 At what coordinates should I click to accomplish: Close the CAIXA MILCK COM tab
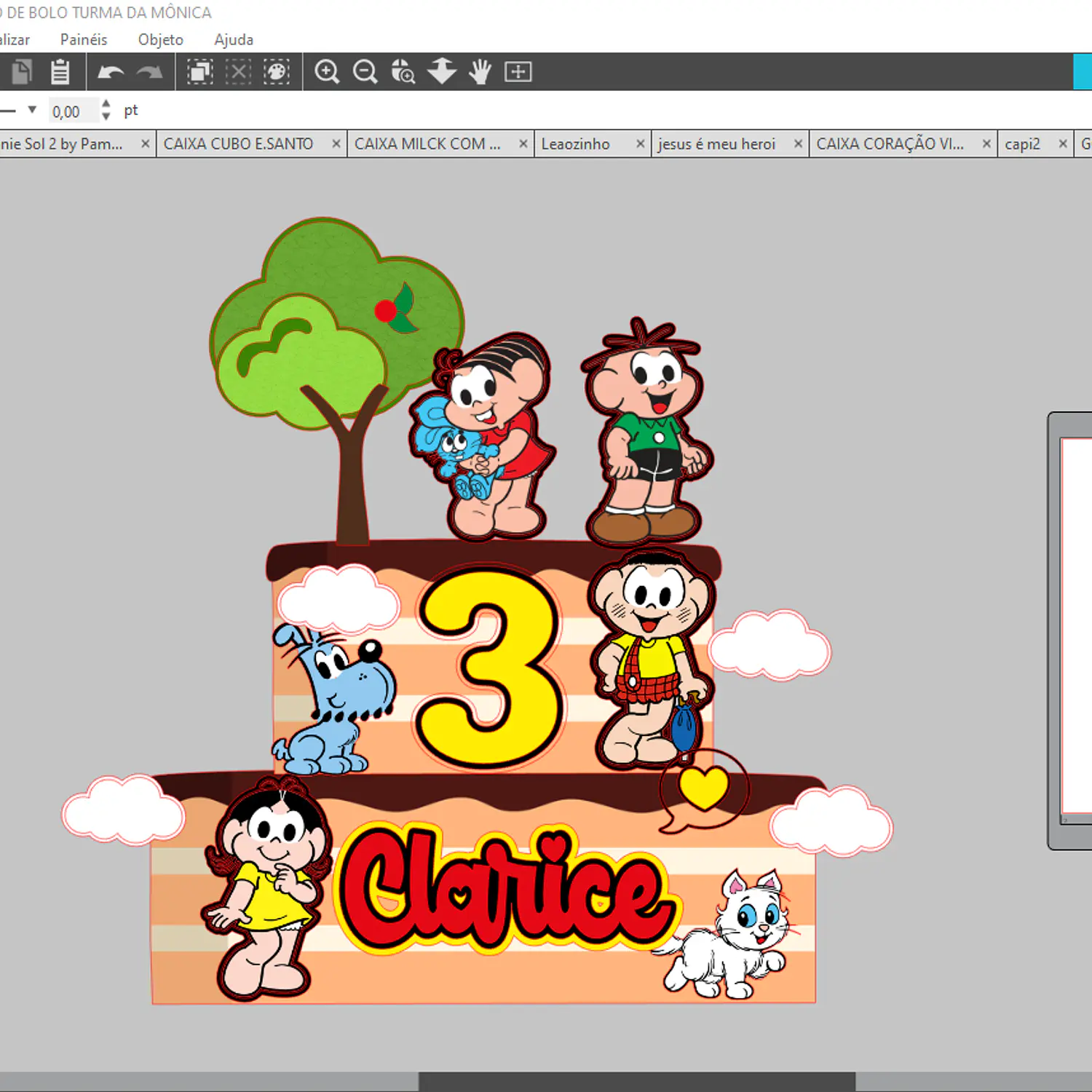pos(523,143)
